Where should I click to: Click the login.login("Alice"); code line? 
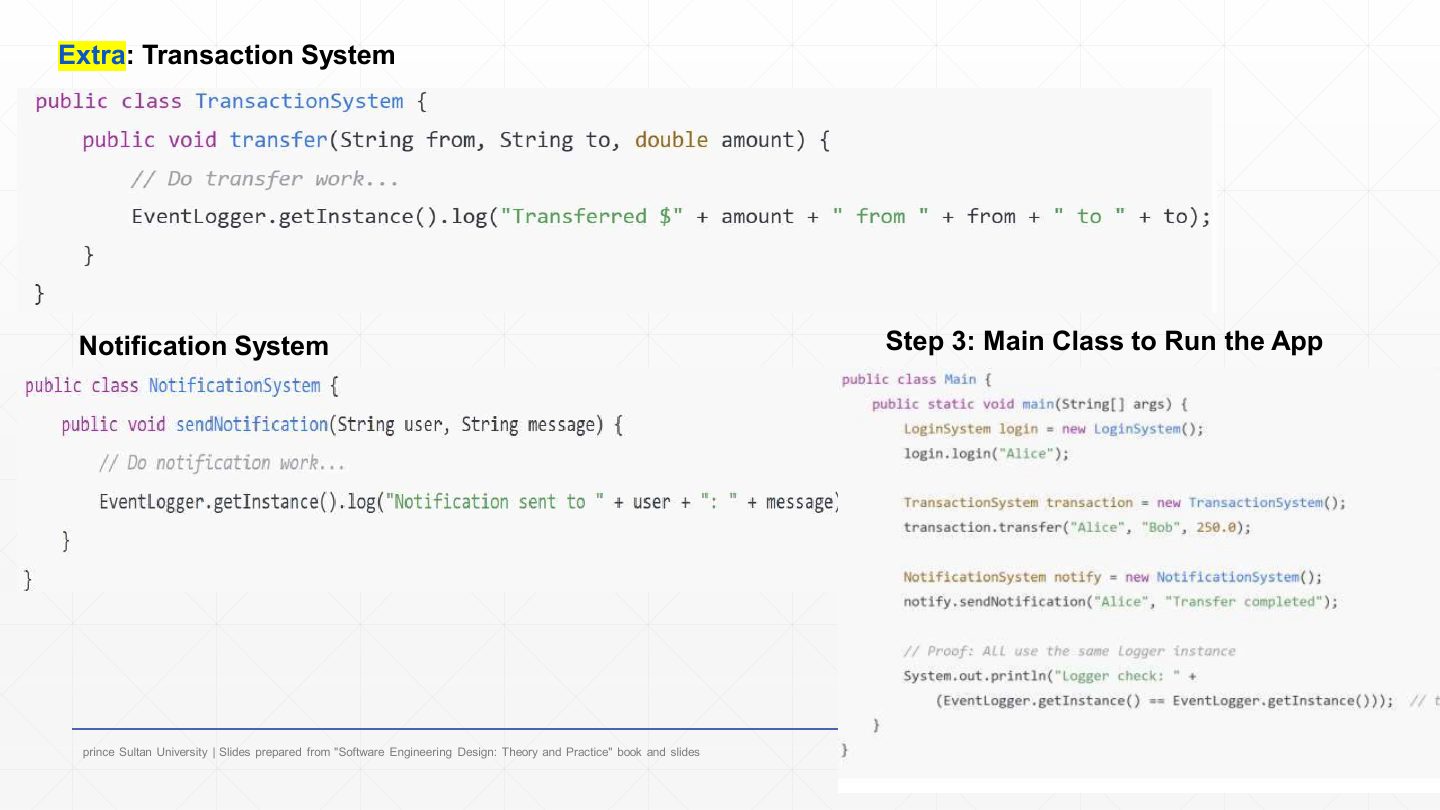986,453
